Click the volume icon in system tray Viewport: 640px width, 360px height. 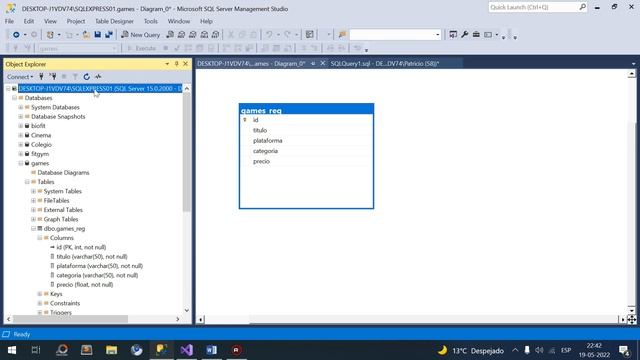tap(539, 350)
